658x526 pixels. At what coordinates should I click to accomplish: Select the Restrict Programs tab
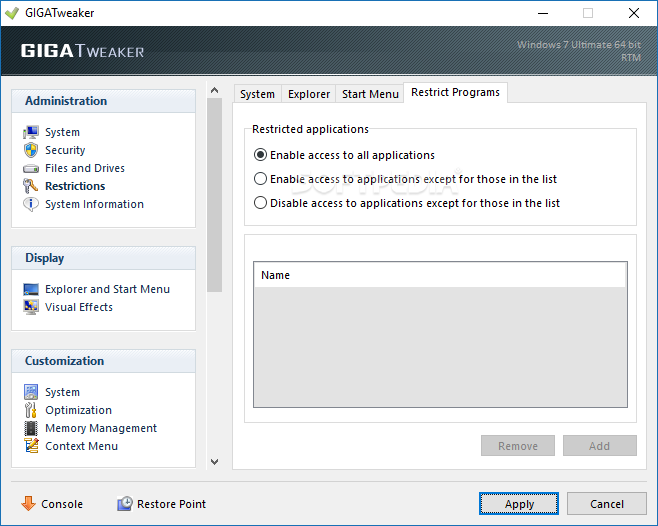click(x=455, y=92)
